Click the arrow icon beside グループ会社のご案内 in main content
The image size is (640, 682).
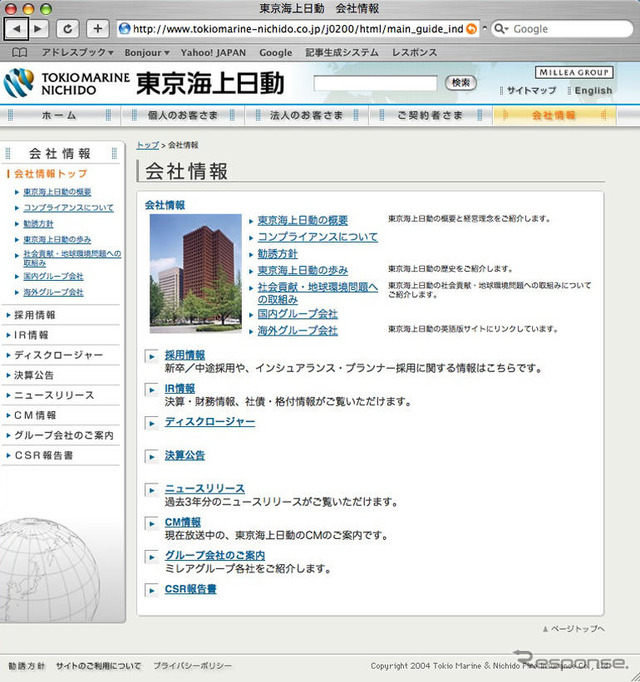click(x=151, y=557)
